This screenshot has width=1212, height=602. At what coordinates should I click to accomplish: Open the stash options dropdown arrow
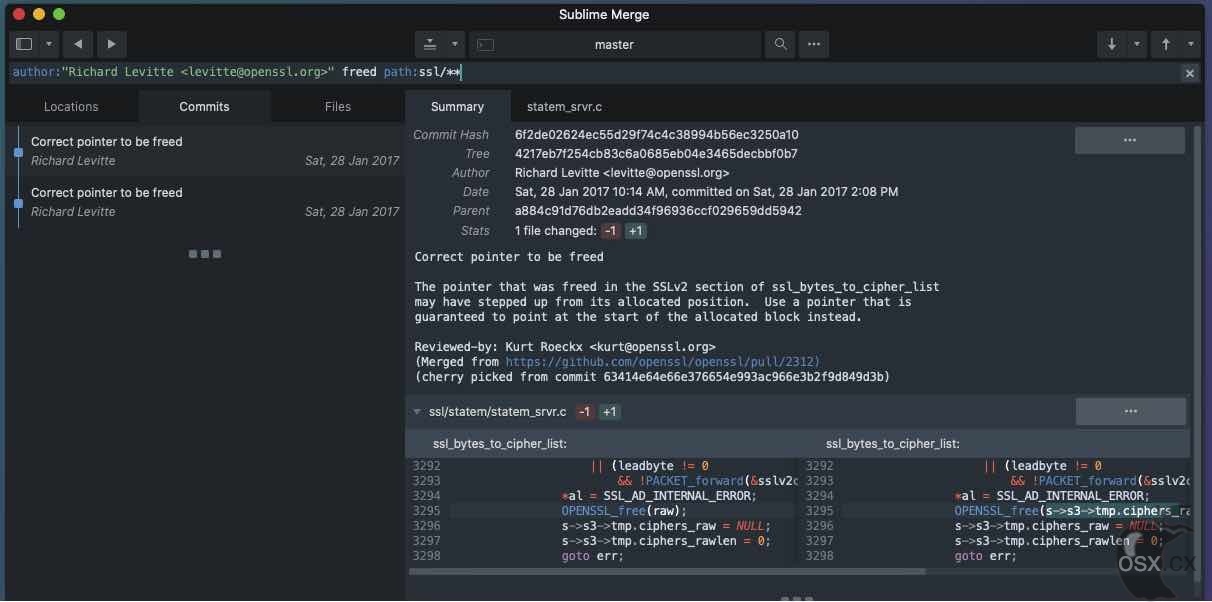pyautogui.click(x=454, y=44)
